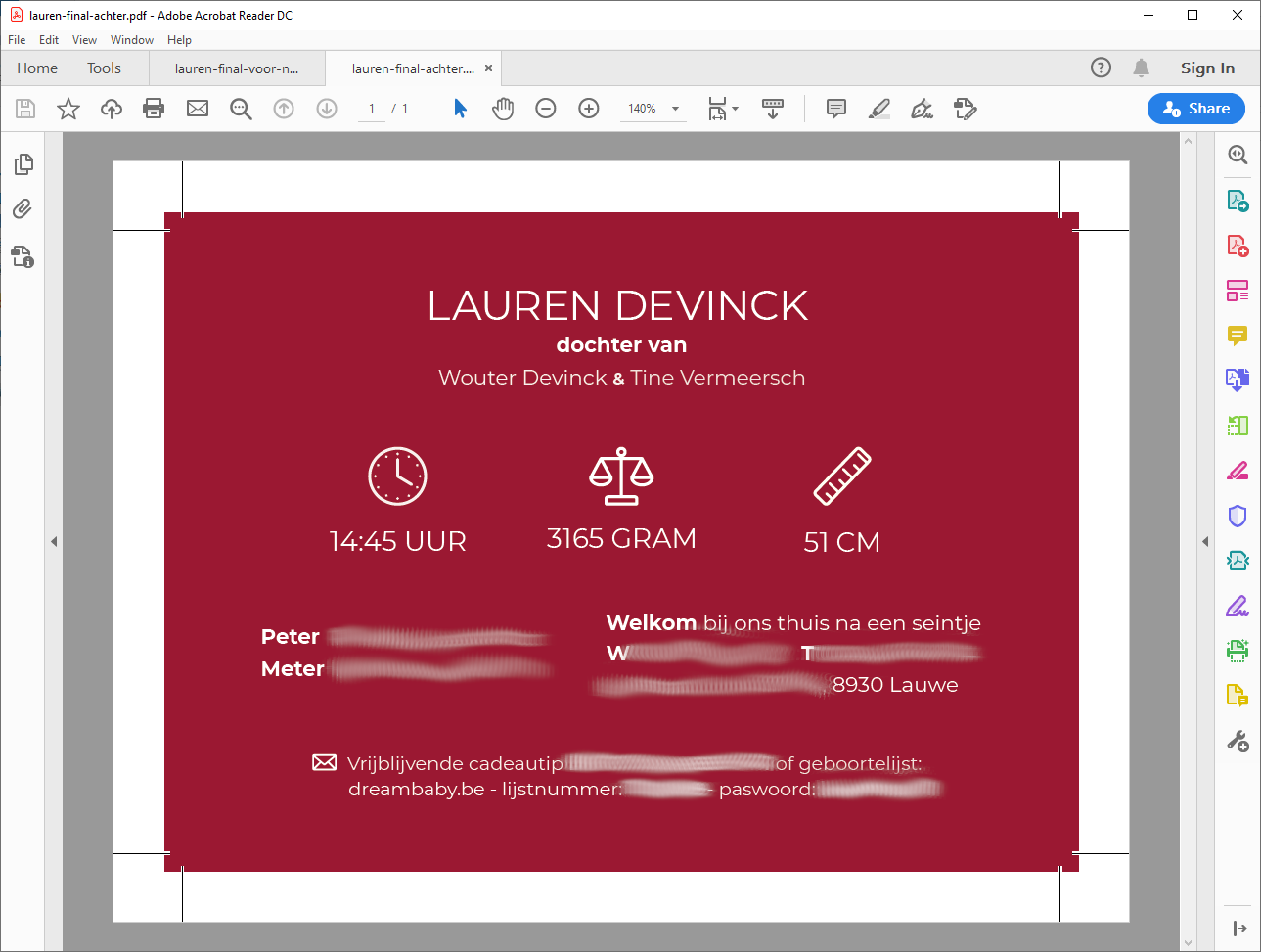The image size is (1261, 952).
Task: Close the lauren-final-achter tab
Action: coord(488,68)
